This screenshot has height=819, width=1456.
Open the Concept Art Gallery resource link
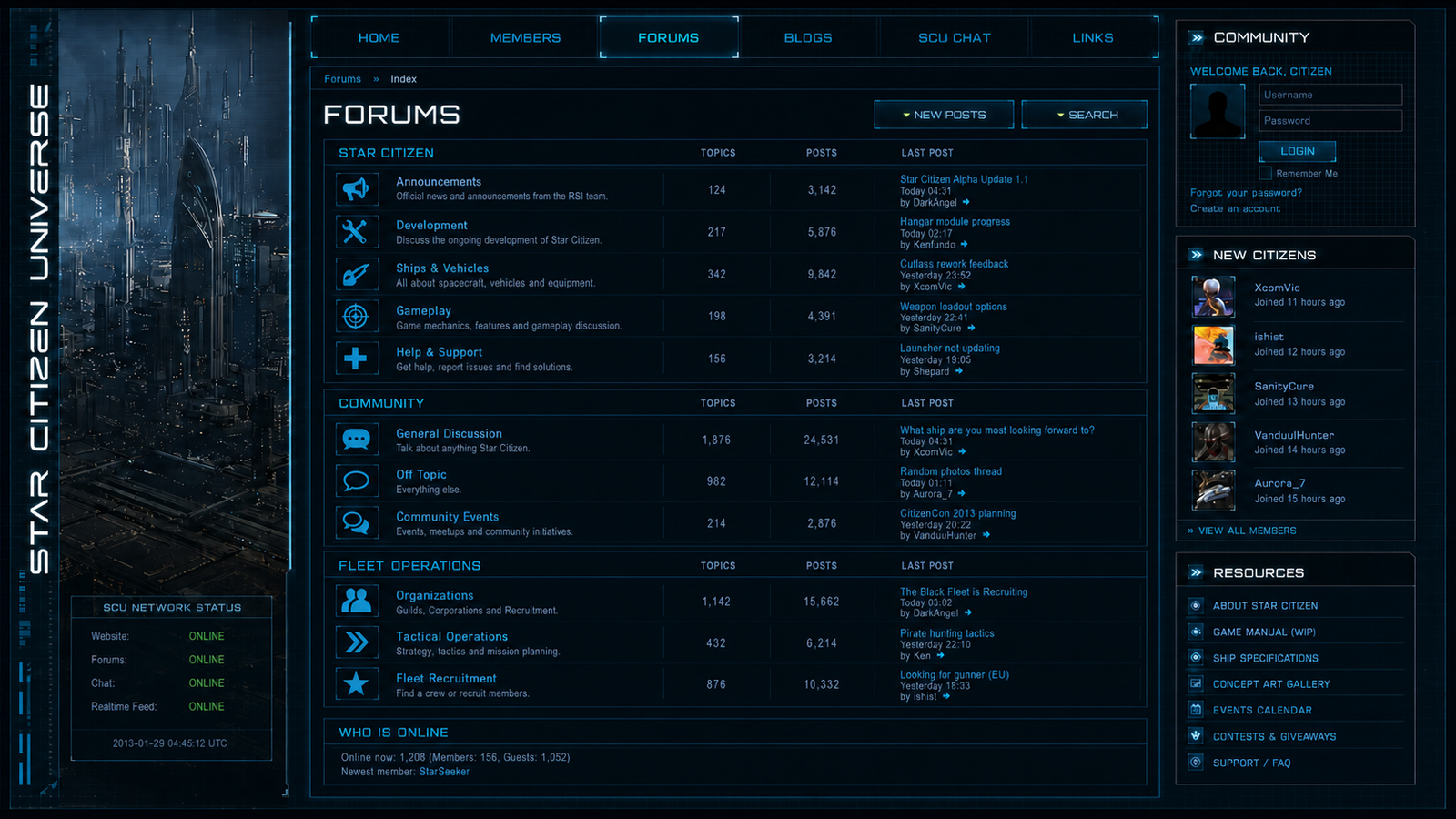(x=1271, y=684)
